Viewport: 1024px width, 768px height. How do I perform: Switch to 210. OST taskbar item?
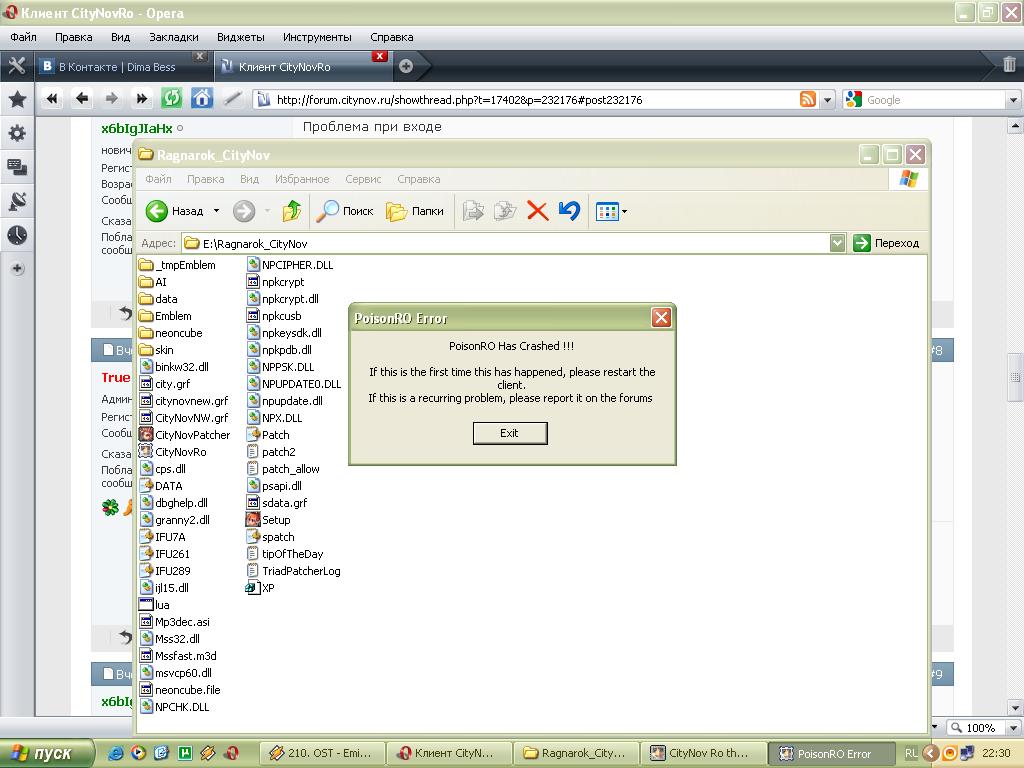pos(321,753)
